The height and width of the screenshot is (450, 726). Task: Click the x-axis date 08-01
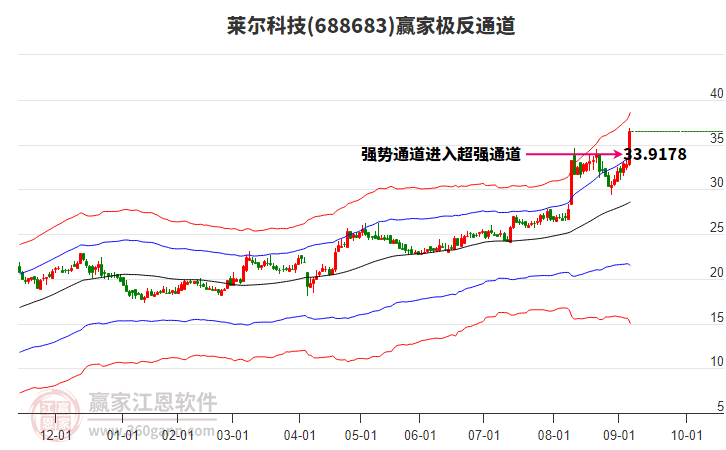[553, 436]
